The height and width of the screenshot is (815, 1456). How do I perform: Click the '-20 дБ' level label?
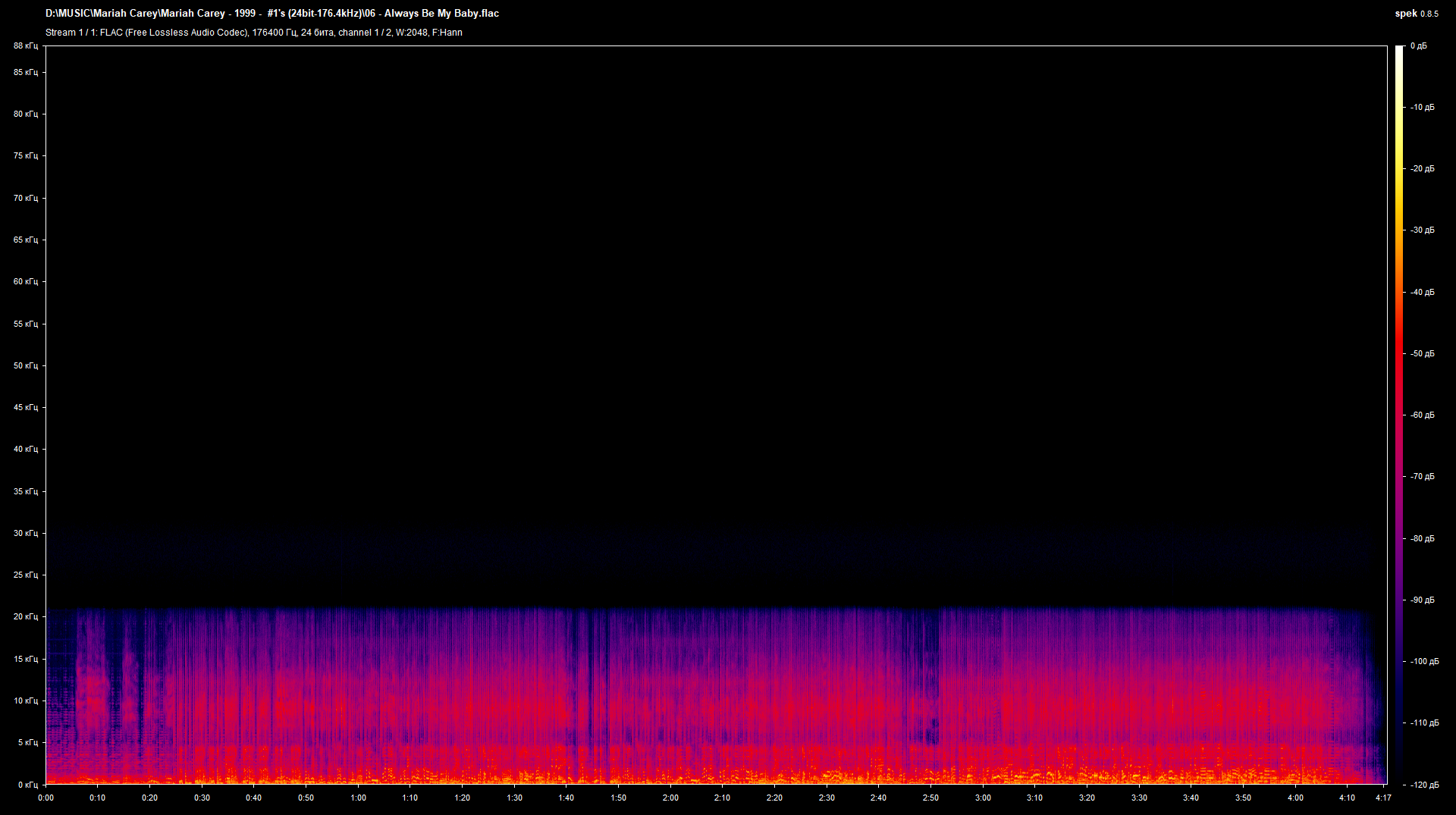click(1423, 169)
